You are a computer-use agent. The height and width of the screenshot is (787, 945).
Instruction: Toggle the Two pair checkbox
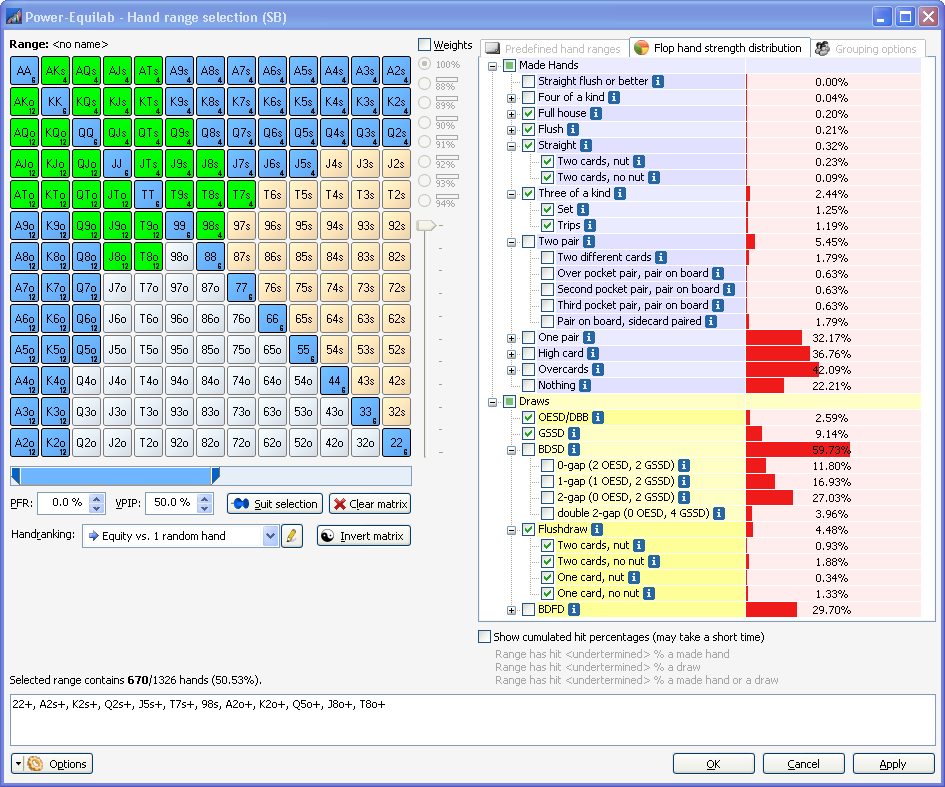(x=529, y=242)
